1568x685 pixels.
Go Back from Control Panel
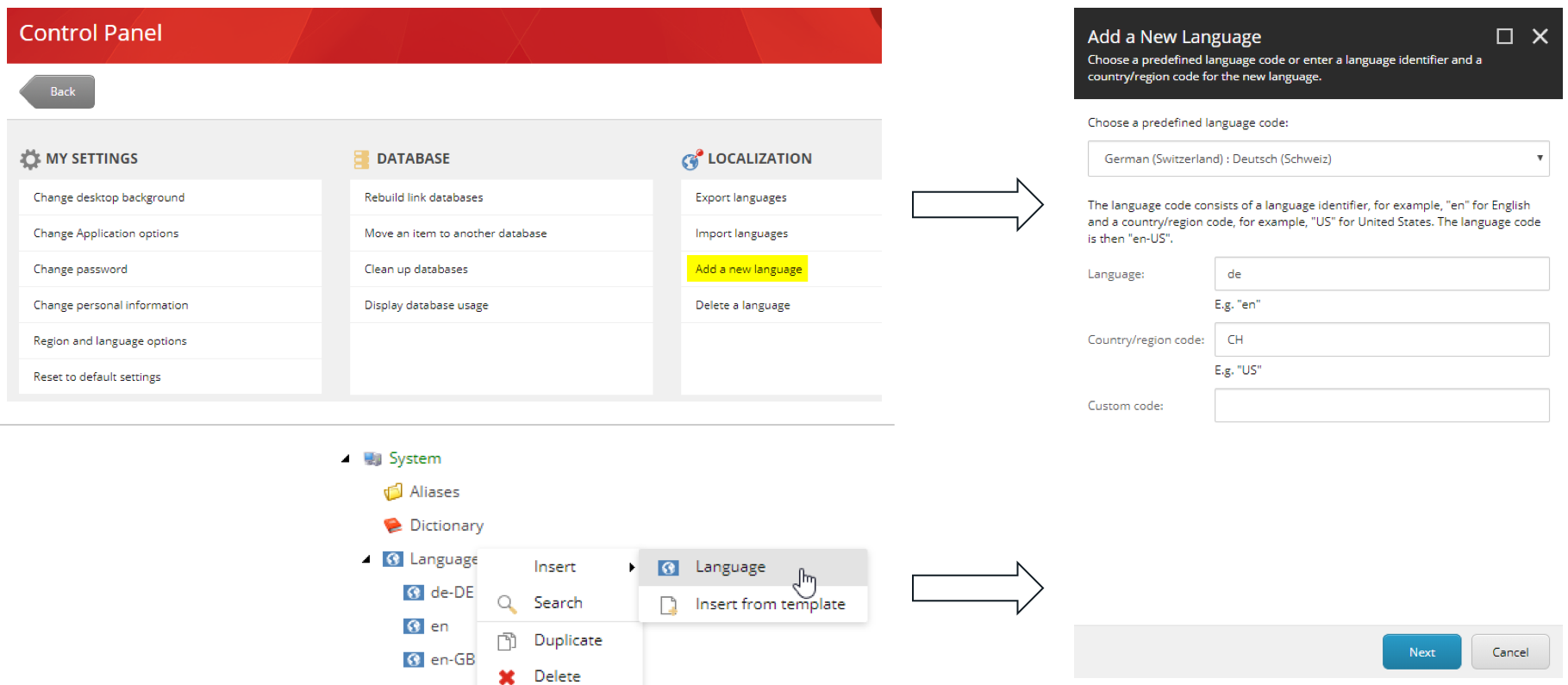coord(59,91)
